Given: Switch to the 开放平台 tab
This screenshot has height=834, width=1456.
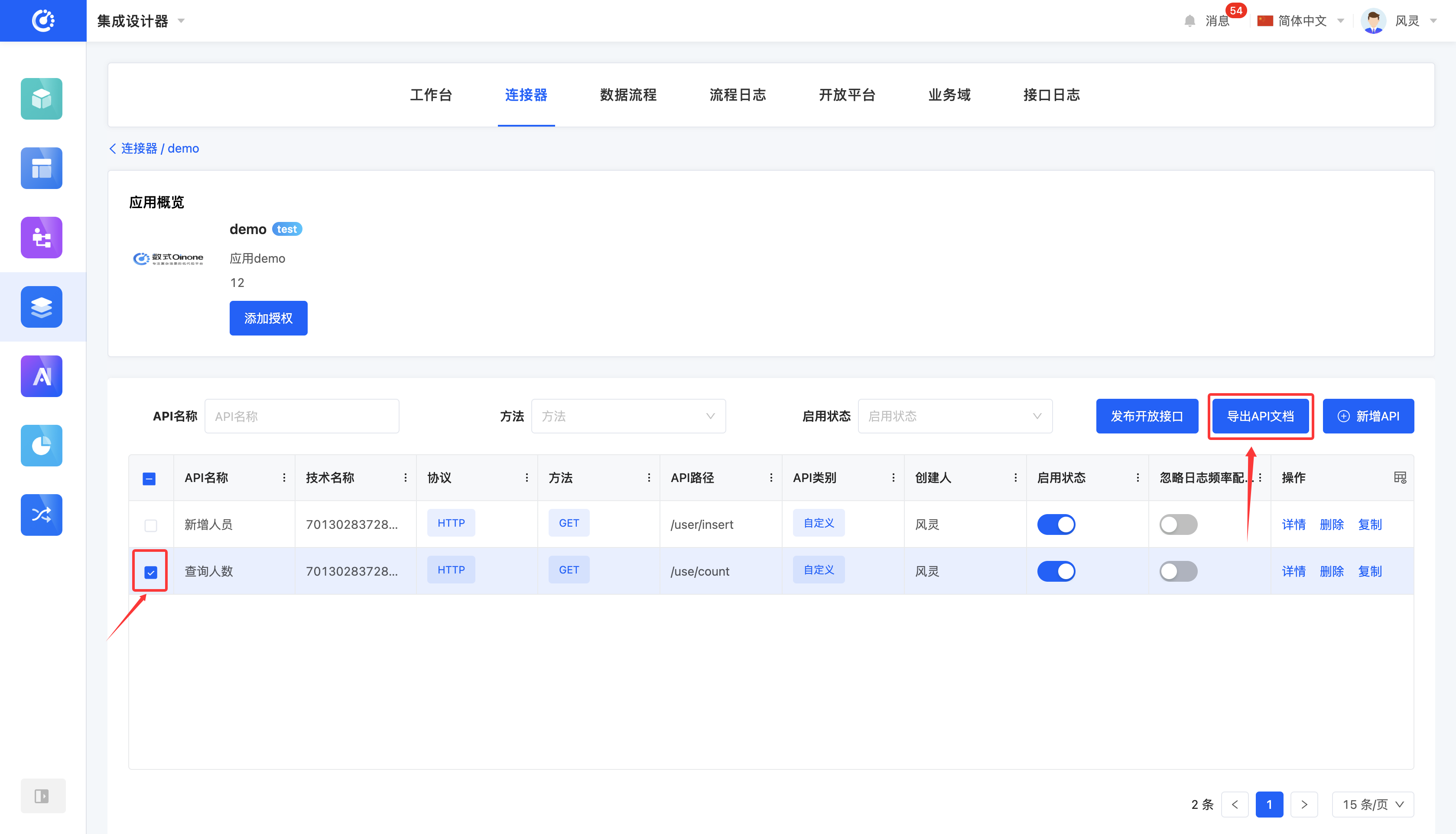Looking at the screenshot, I should coord(847,94).
